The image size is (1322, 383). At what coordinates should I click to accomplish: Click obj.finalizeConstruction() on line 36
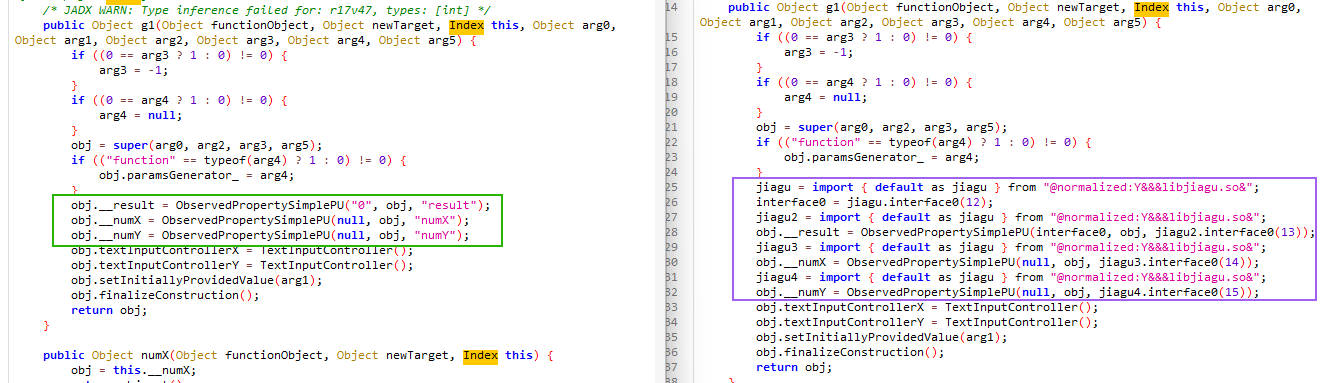(851, 352)
